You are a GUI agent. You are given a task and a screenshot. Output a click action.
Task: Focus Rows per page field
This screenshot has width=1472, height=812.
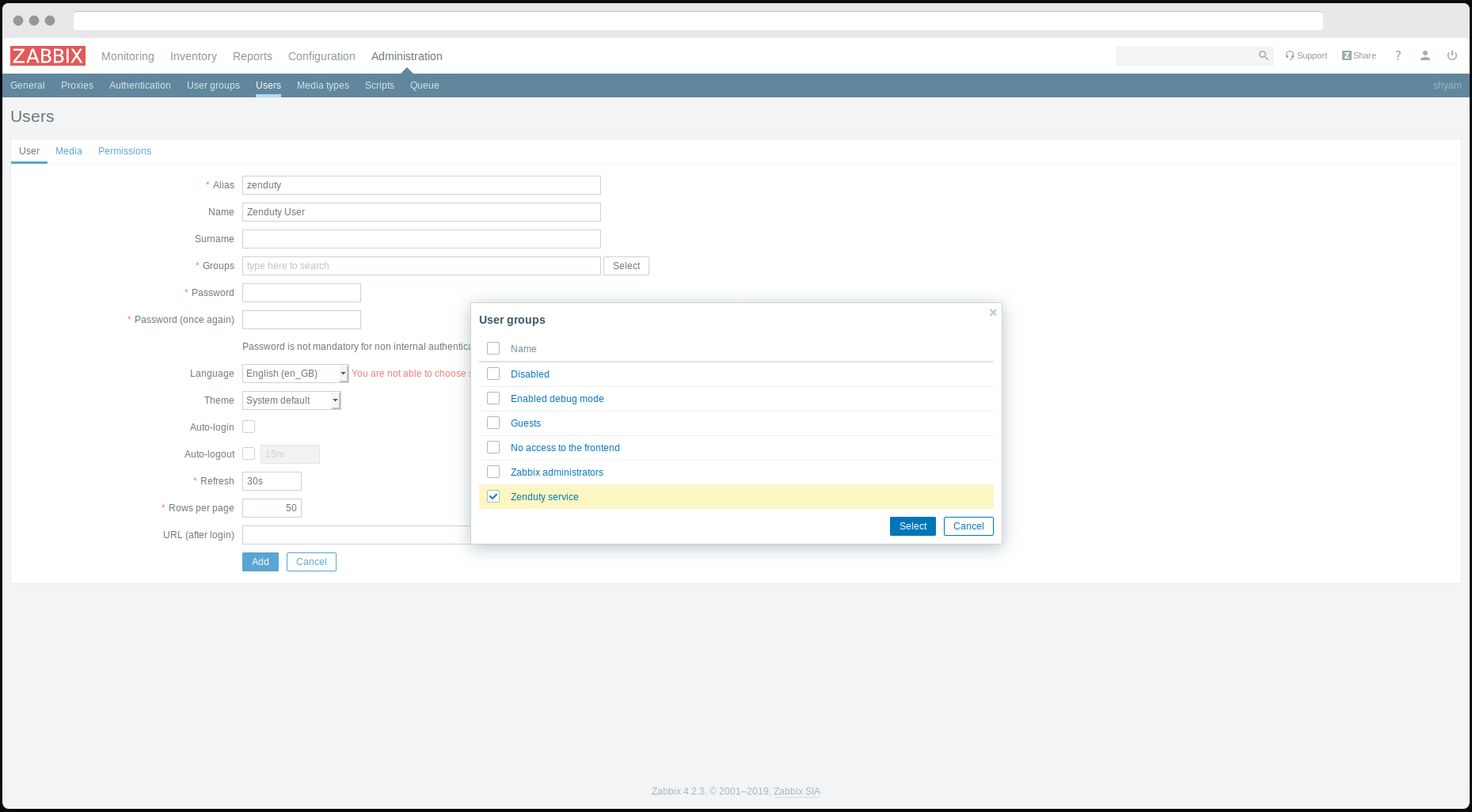coord(272,508)
